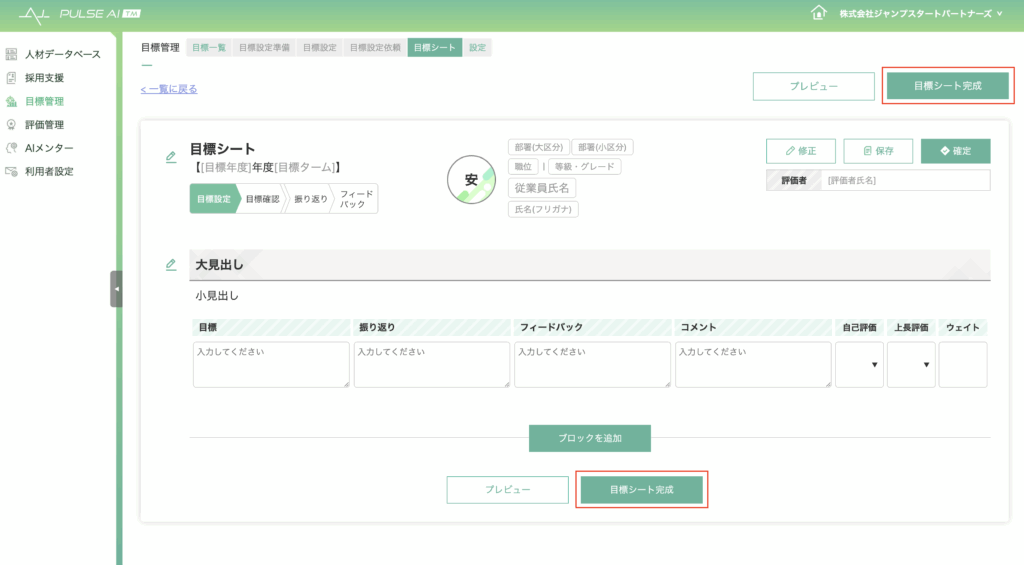
Task: Click the 目標 text area
Action: [271, 365]
